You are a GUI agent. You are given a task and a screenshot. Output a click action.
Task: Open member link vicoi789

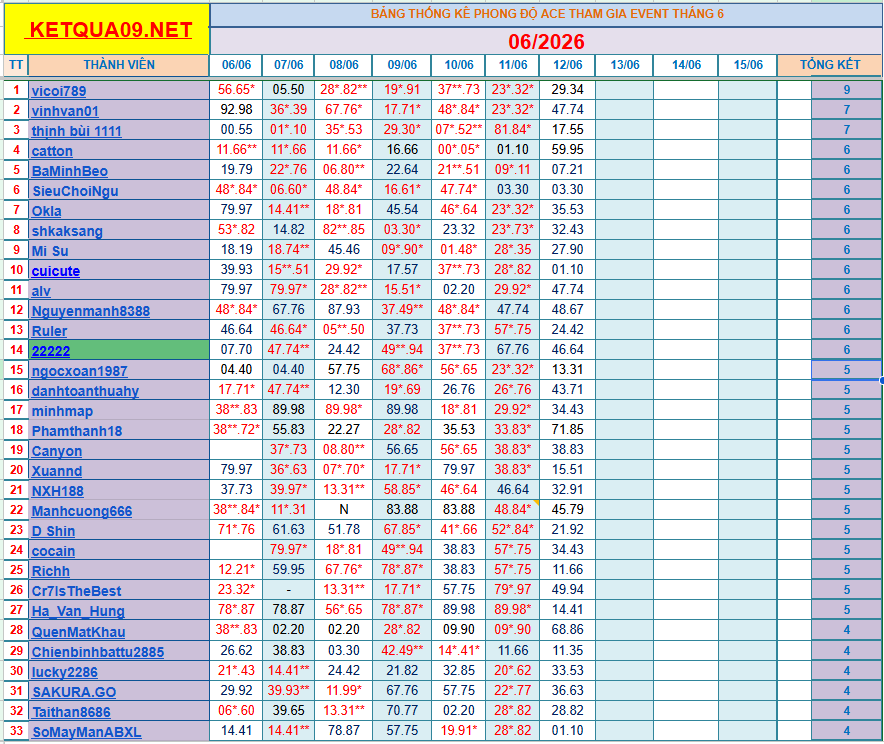(x=59, y=91)
